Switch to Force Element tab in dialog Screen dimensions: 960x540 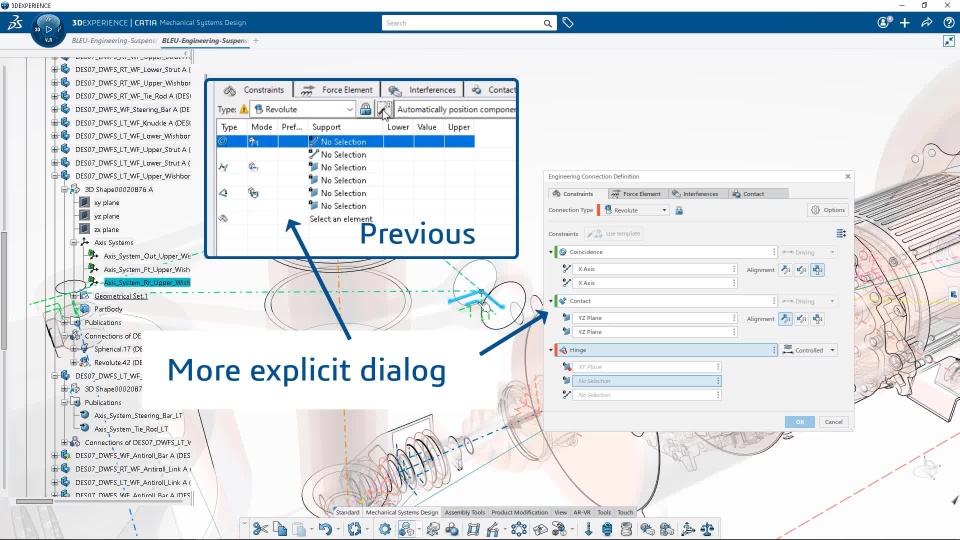tap(636, 193)
